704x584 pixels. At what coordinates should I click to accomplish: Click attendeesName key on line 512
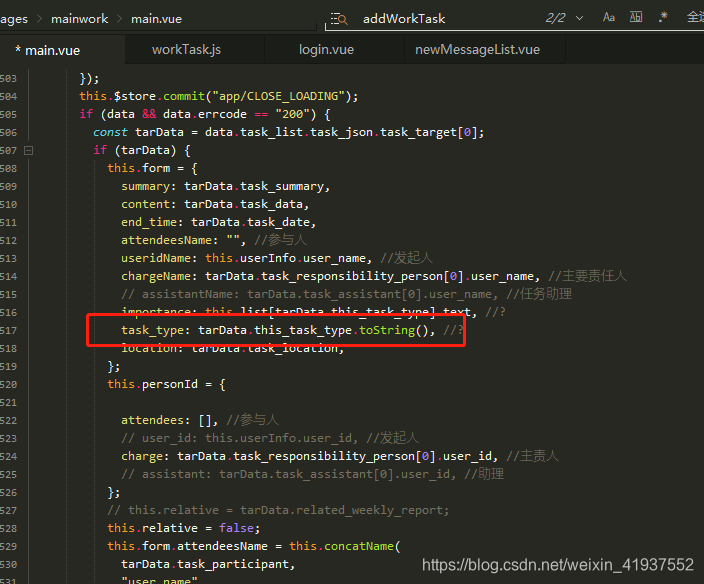[x=167, y=240]
